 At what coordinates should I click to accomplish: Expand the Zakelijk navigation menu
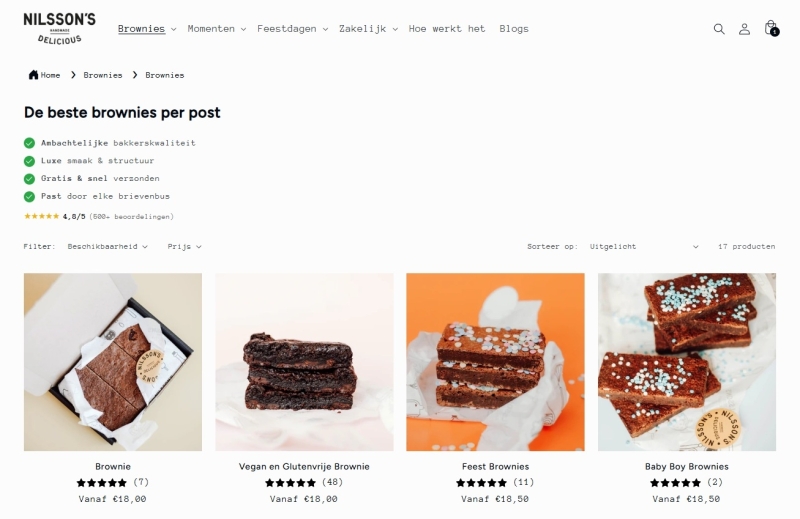point(368,29)
